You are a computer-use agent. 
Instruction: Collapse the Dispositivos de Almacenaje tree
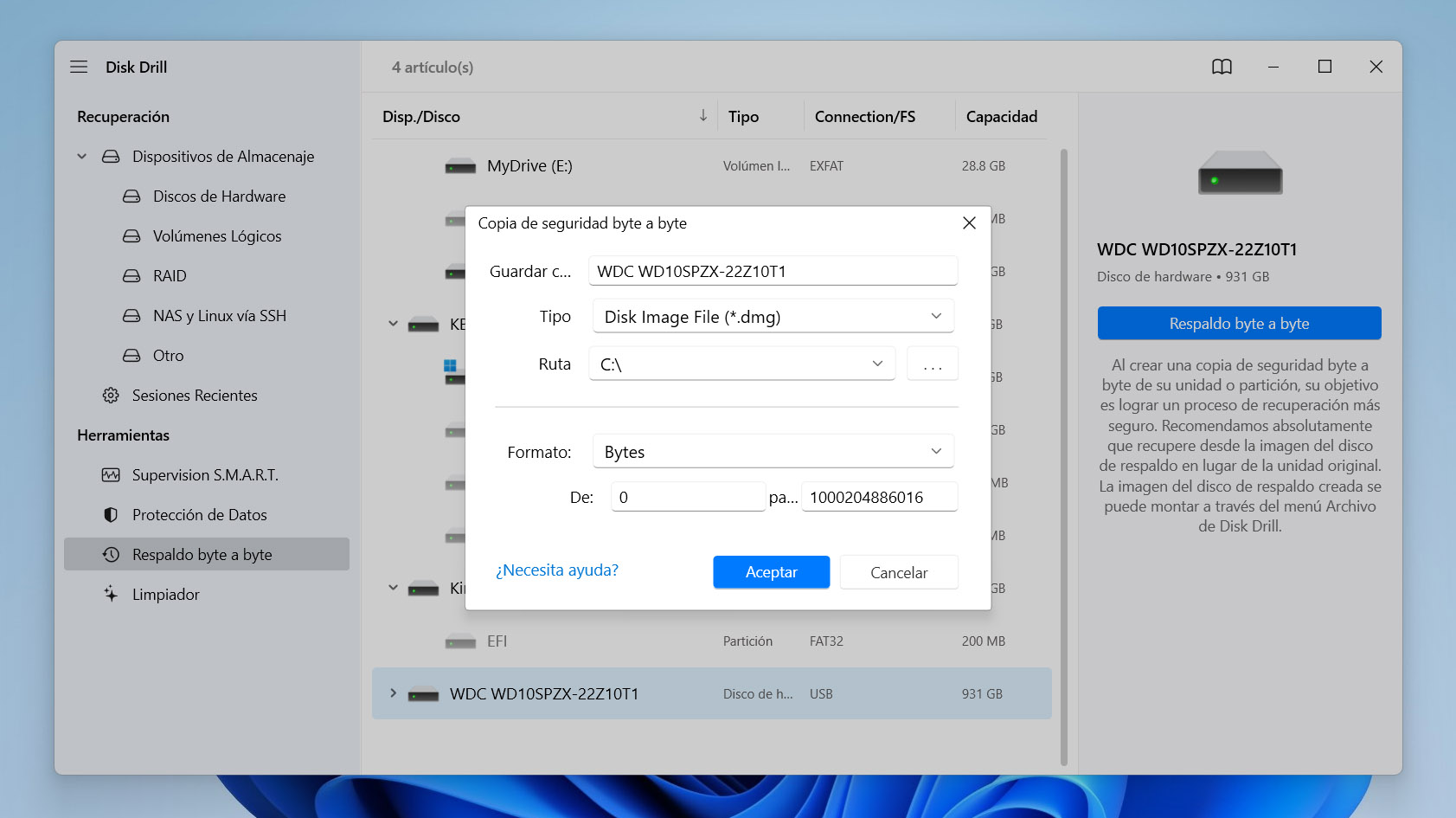point(81,157)
